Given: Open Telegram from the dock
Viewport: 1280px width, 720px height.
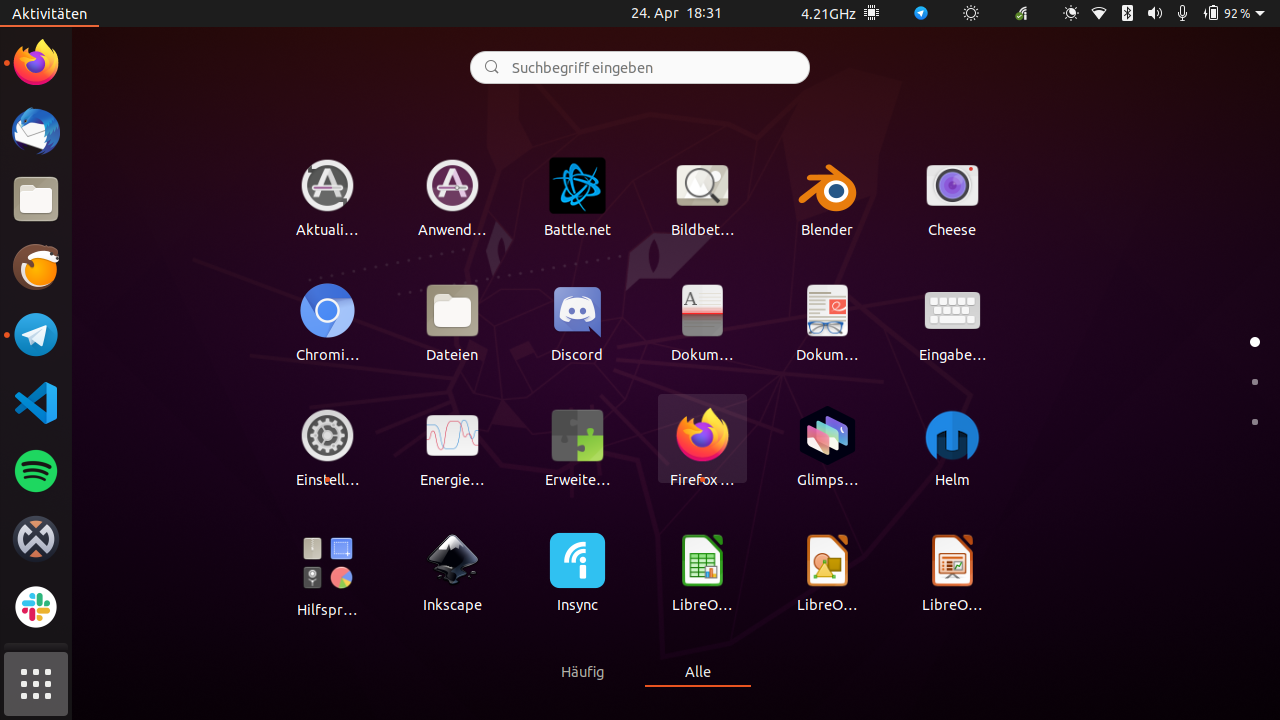Looking at the screenshot, I should [x=36, y=335].
